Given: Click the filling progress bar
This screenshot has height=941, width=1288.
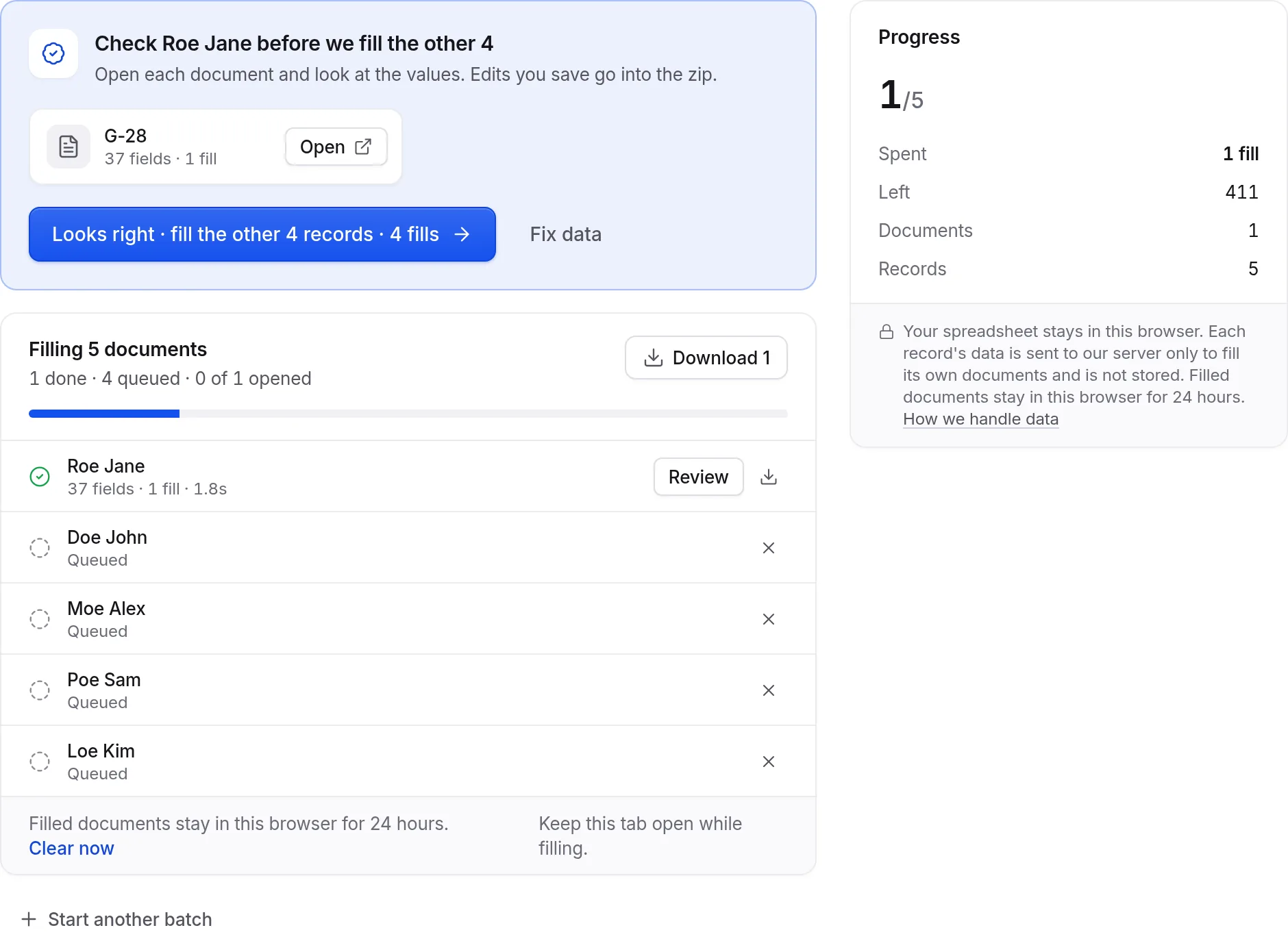Looking at the screenshot, I should (x=408, y=414).
